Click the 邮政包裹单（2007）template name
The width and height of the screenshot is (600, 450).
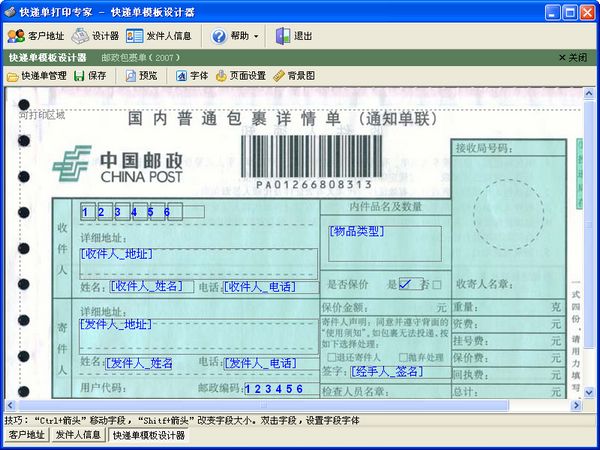pyautogui.click(x=140, y=58)
